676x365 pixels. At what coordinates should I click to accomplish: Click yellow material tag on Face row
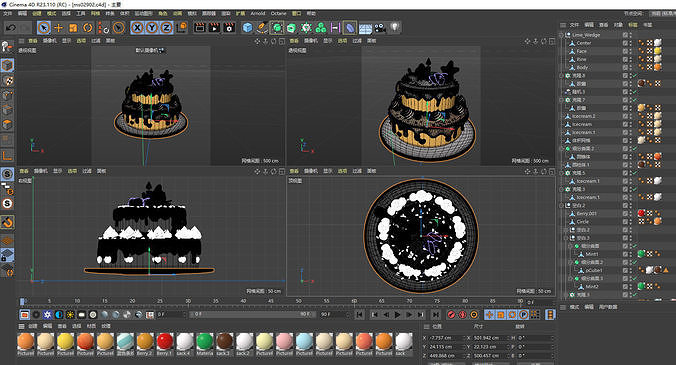[657, 51]
